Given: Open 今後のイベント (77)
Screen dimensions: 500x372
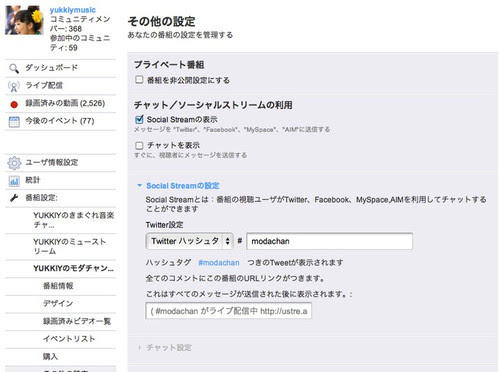Looking at the screenshot, I should [61, 121].
